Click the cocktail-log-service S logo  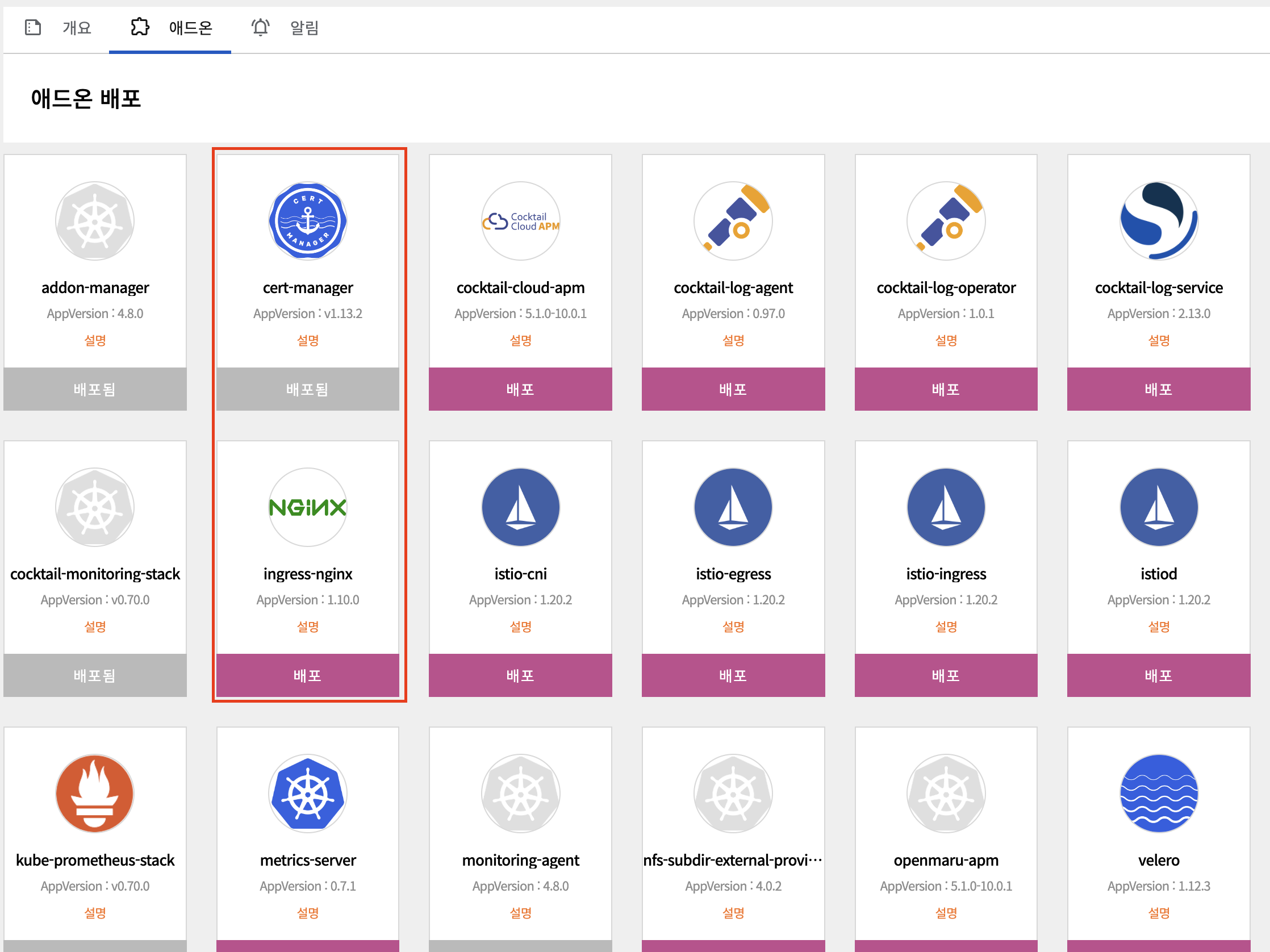(1158, 221)
